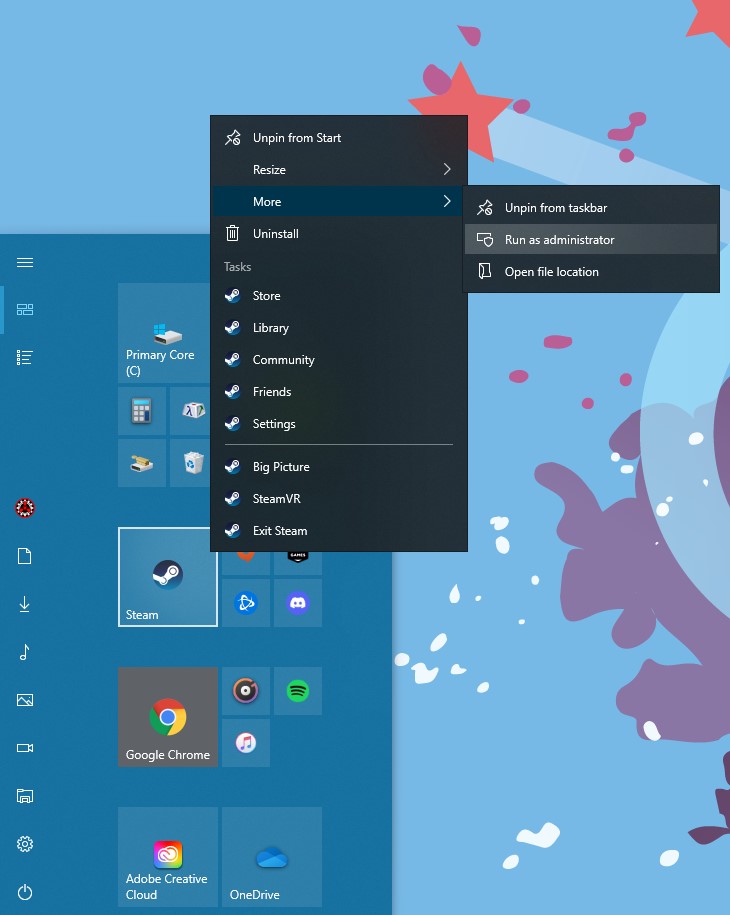Launch SteamVR from the task list

(x=339, y=498)
